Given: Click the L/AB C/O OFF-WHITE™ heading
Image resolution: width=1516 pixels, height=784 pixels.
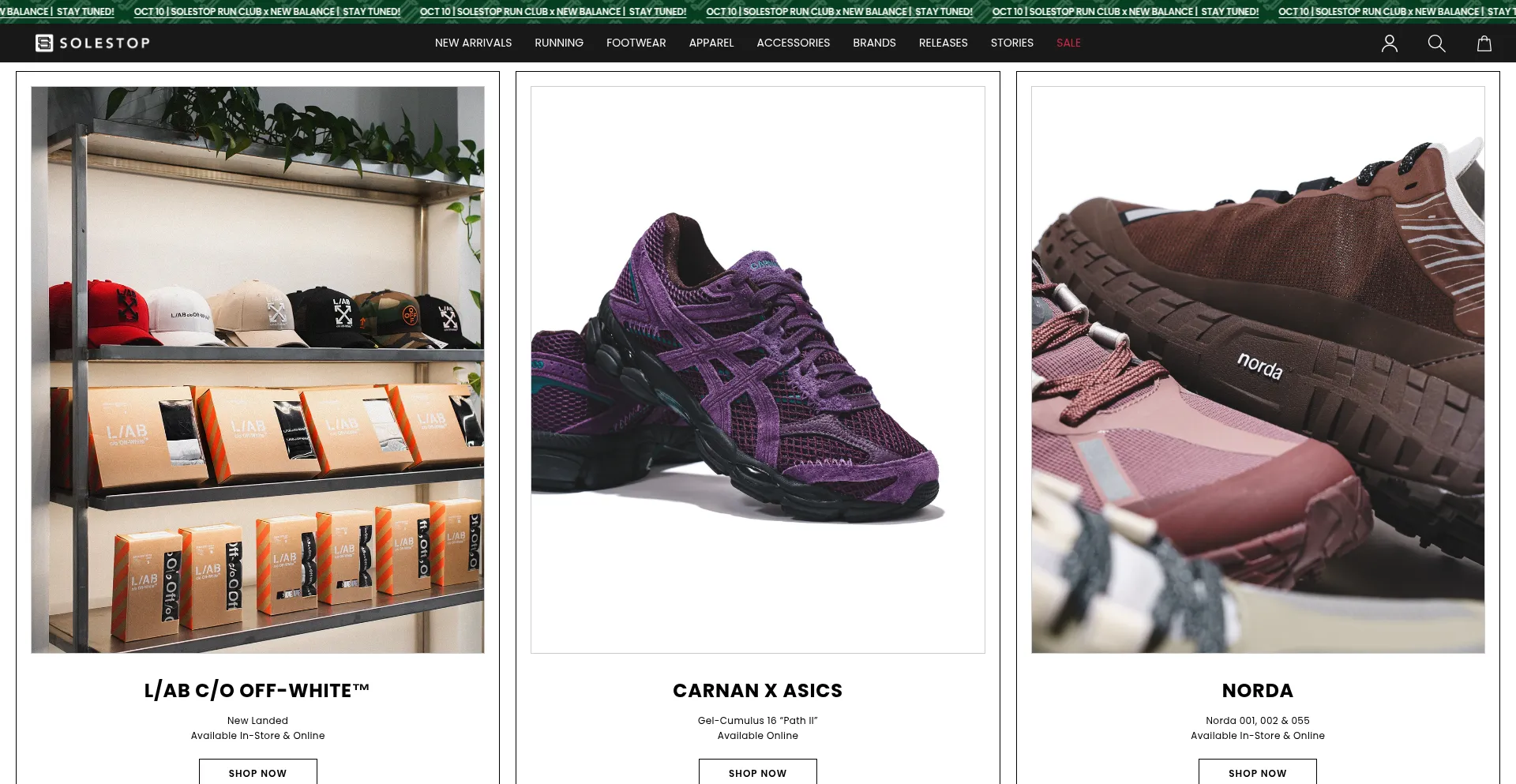Looking at the screenshot, I should point(257,691).
